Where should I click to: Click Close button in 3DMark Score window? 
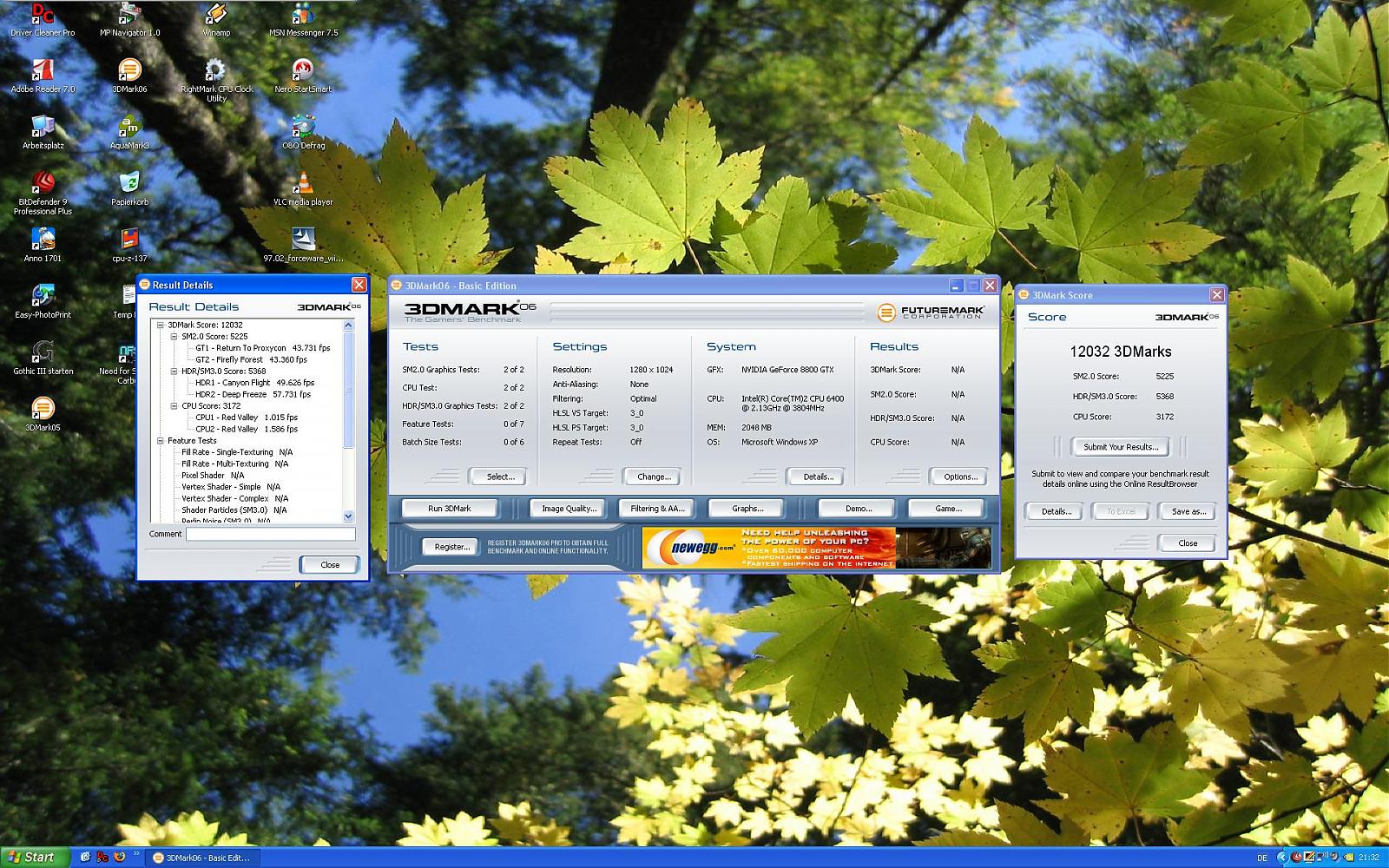pyautogui.click(x=1188, y=542)
